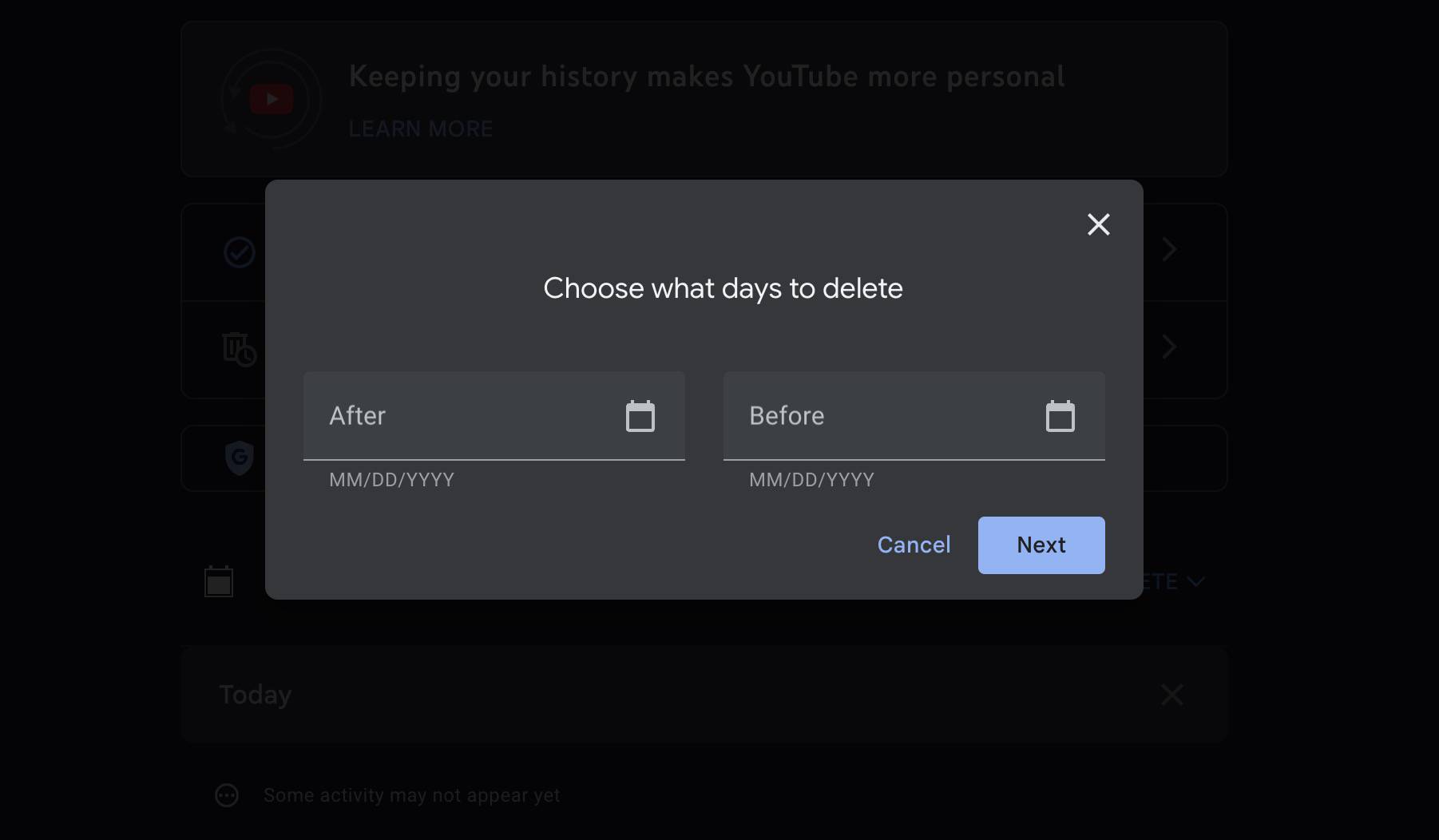Screen dimensions: 1439x840
Task: Click the Cancel link
Action: click(x=913, y=545)
